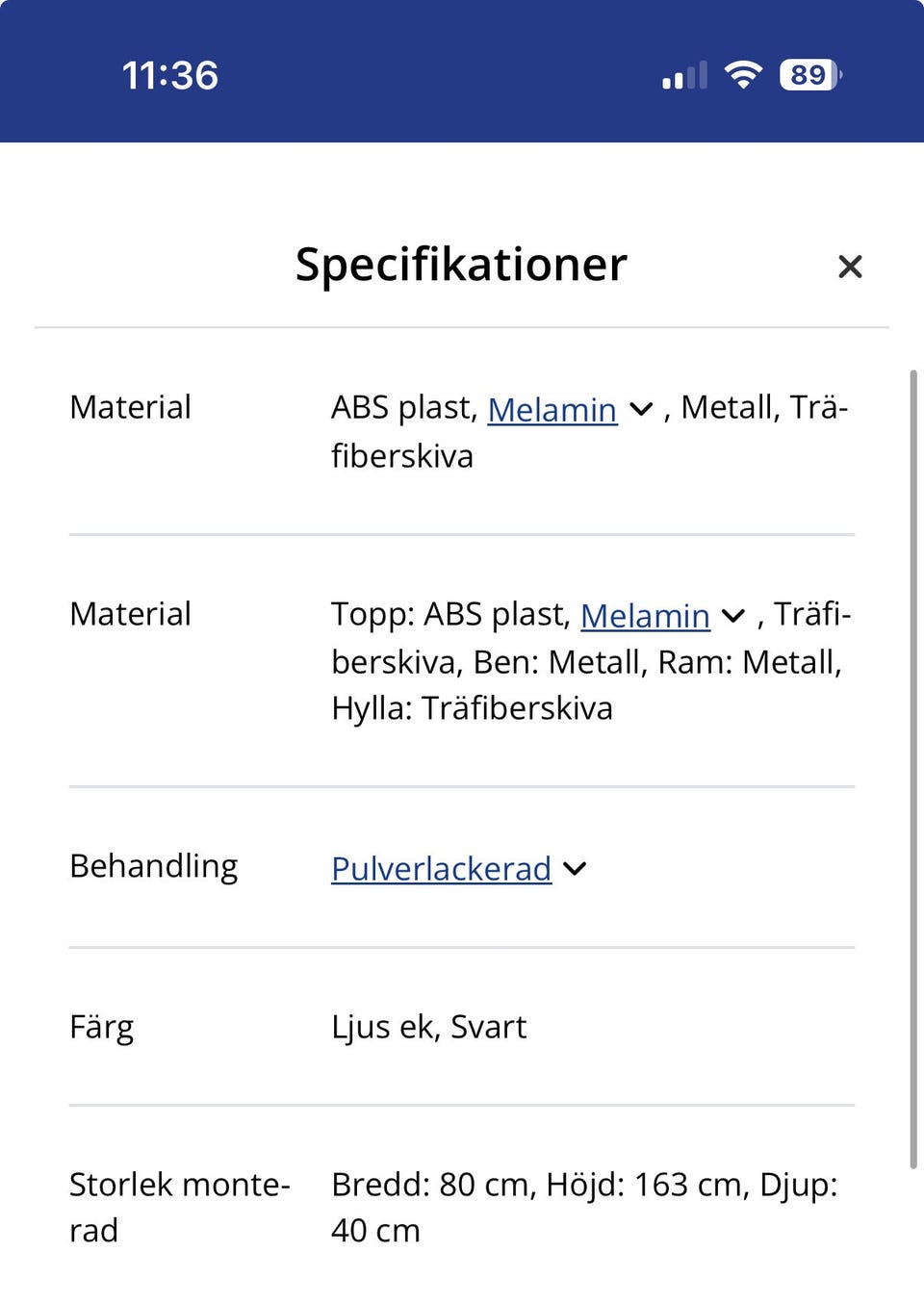
Task: Tap the first Material row label
Action: pos(131,407)
